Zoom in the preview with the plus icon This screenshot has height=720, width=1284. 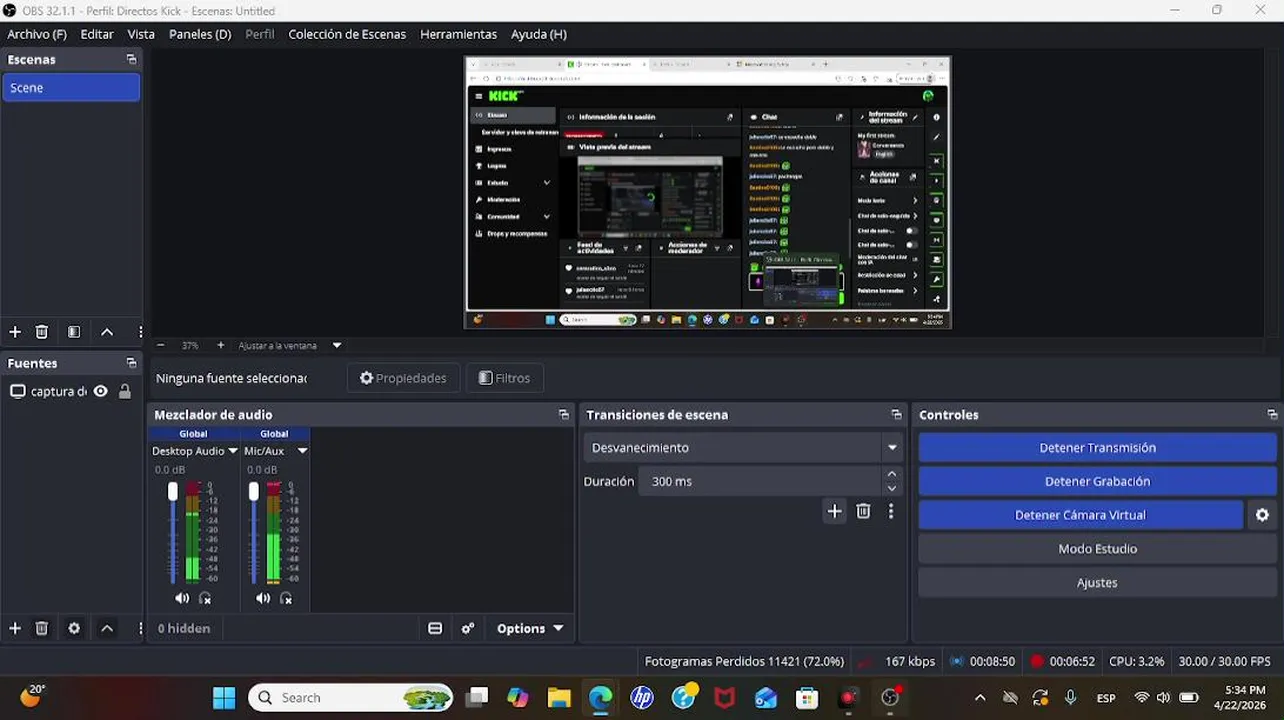220,345
